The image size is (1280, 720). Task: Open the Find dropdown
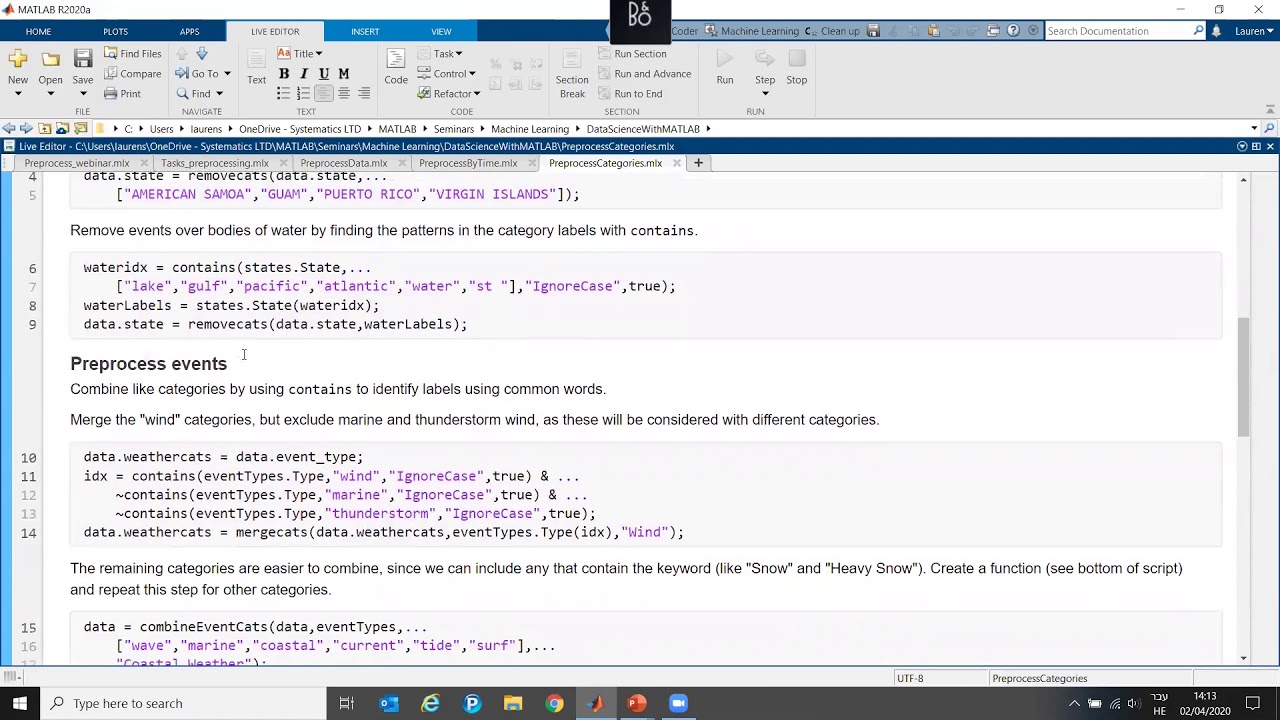[199, 94]
